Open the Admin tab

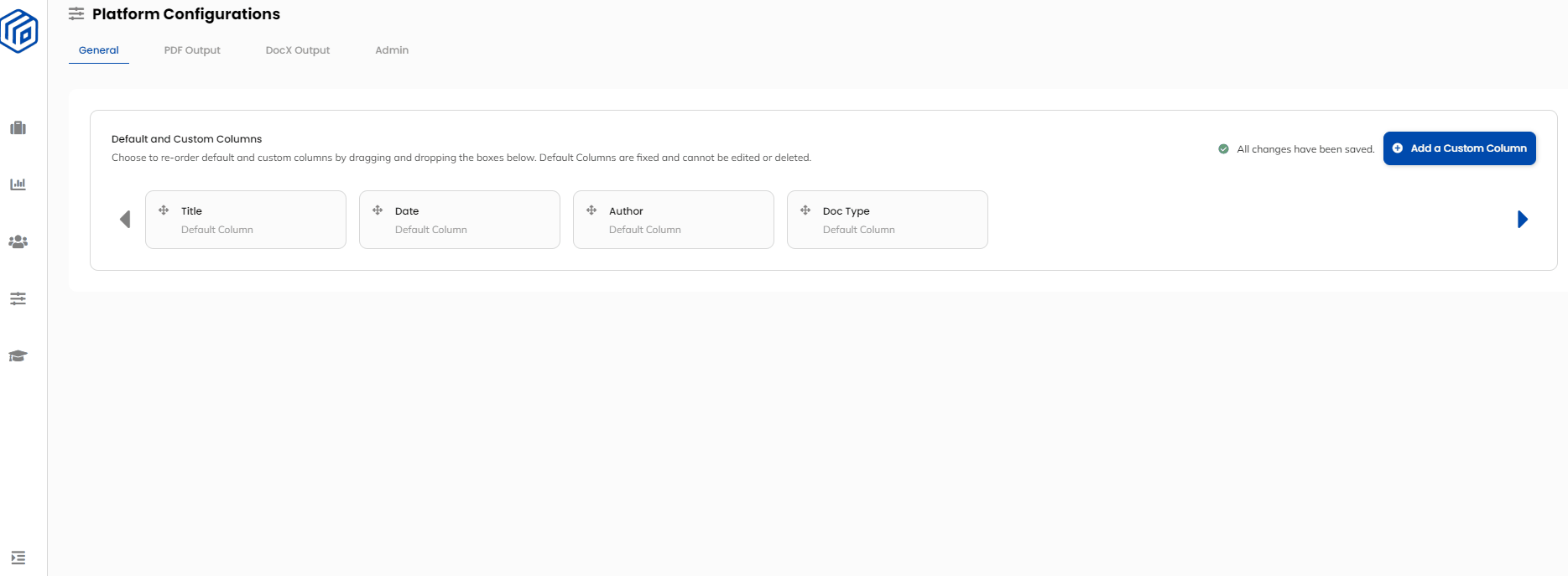coord(392,49)
